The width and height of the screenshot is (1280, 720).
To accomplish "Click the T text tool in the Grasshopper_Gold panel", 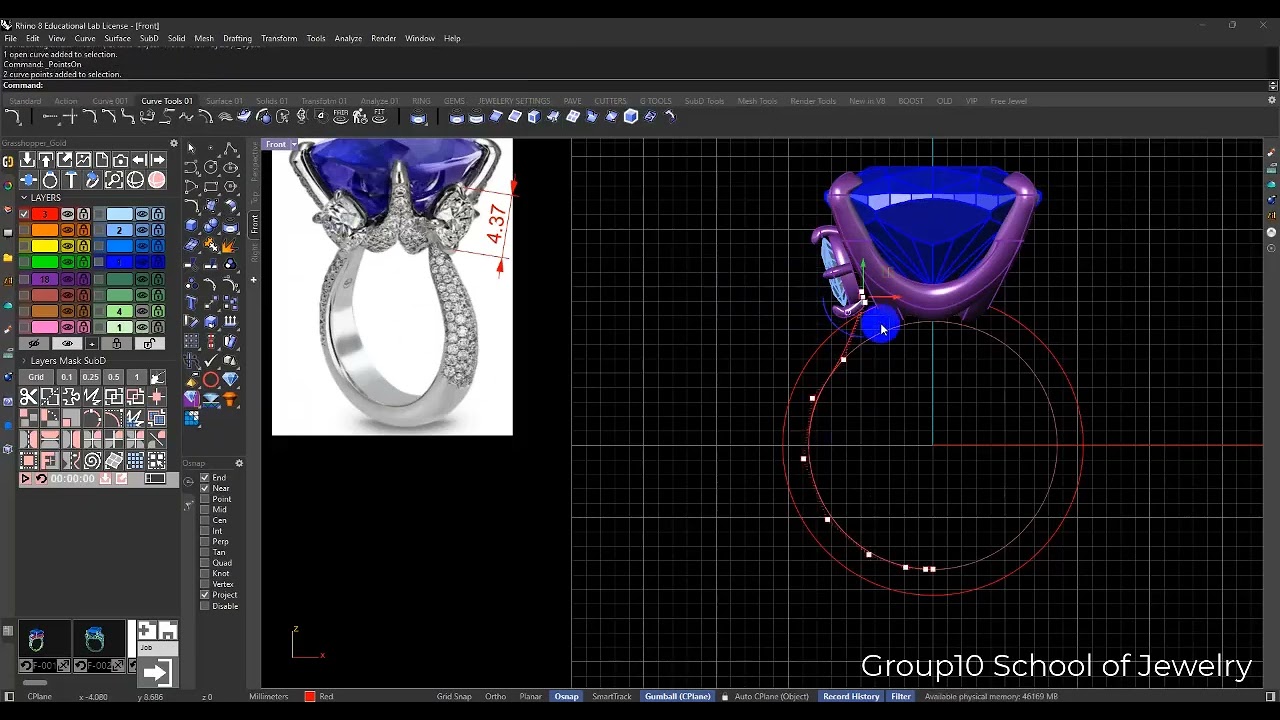I will pyautogui.click(x=71, y=180).
